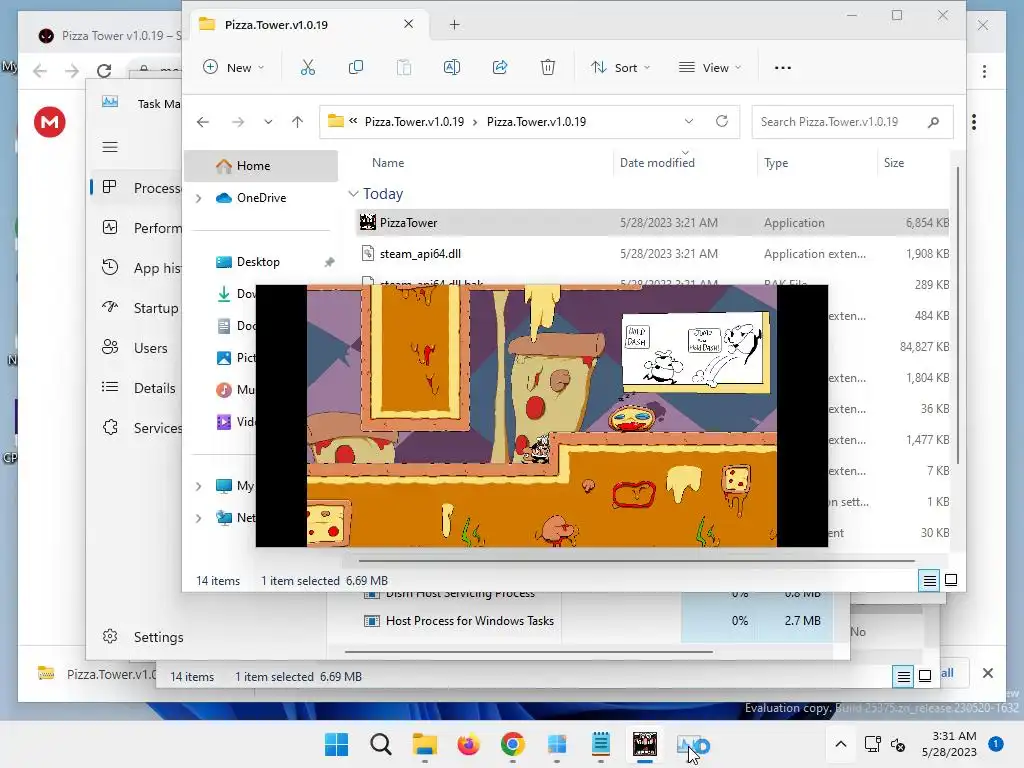Image resolution: width=1024 pixels, height=768 pixels.
Task: Open the Performance tab in Task Manager
Action: click(137, 228)
